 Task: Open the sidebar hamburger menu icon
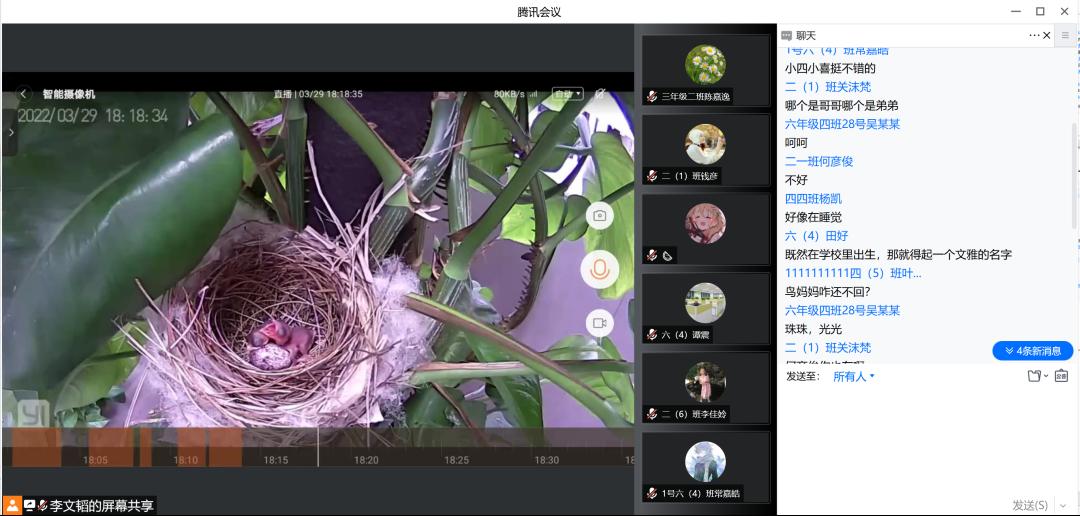coord(1065,35)
